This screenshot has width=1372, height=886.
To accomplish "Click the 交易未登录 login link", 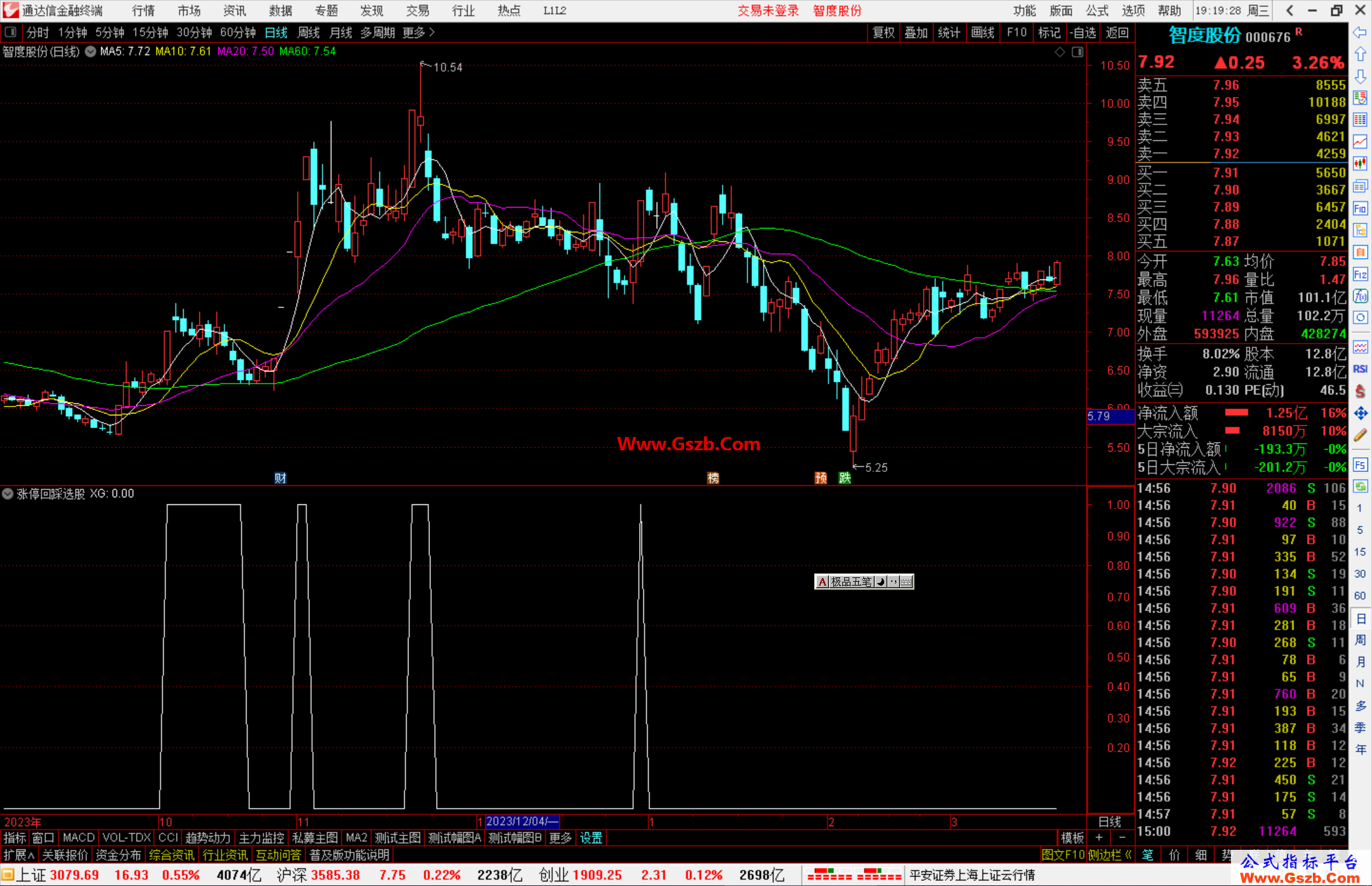I will [x=769, y=11].
